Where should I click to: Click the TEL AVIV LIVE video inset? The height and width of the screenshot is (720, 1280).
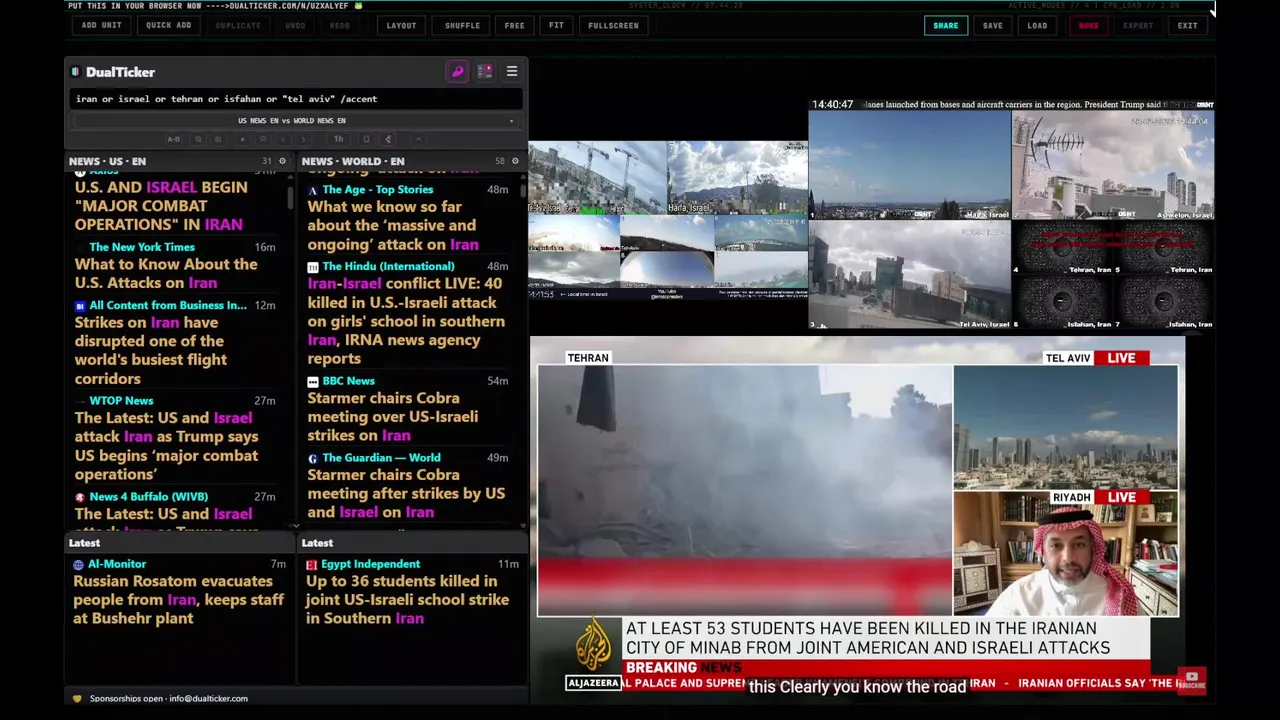1066,428
